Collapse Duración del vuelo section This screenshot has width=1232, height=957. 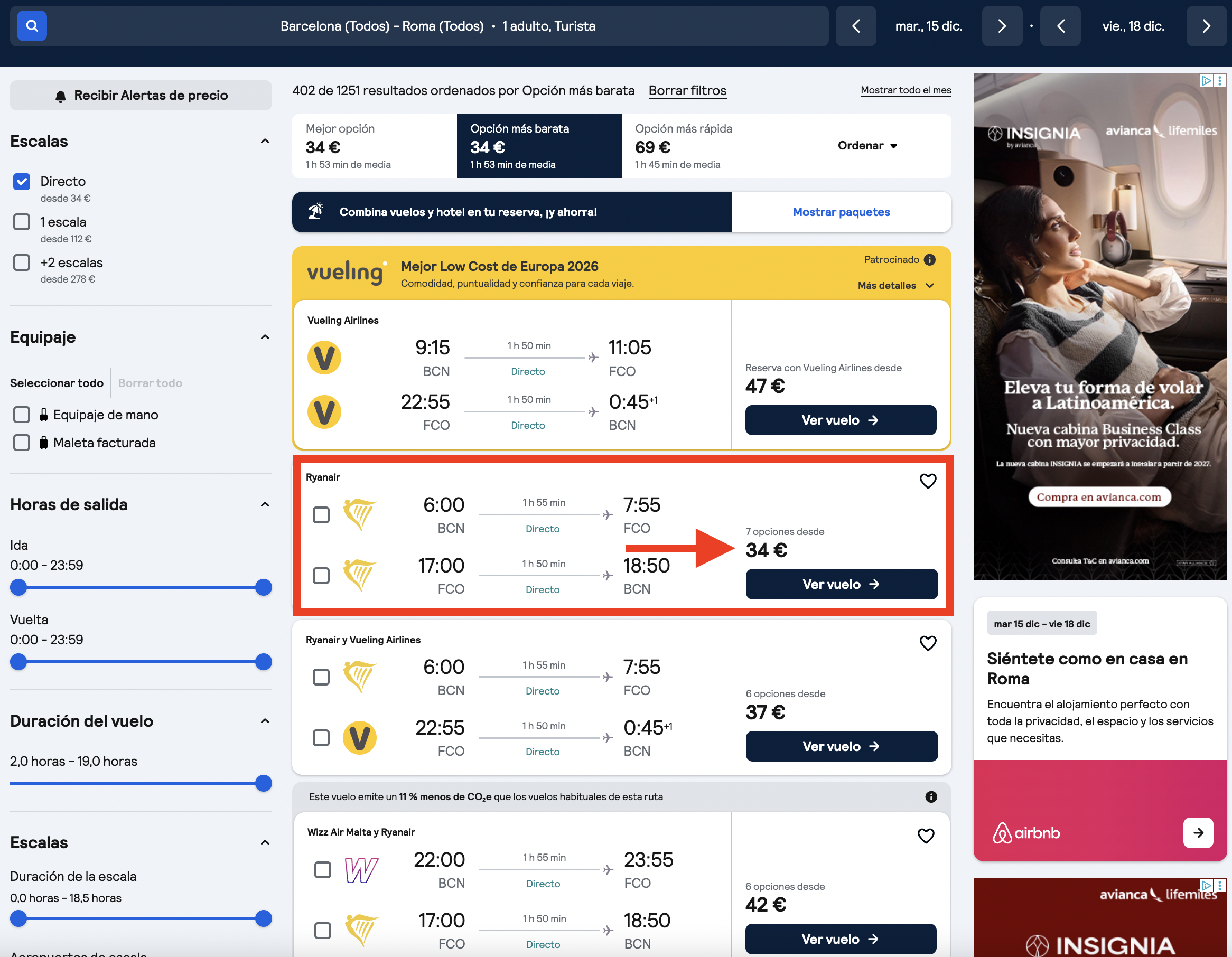(x=265, y=721)
